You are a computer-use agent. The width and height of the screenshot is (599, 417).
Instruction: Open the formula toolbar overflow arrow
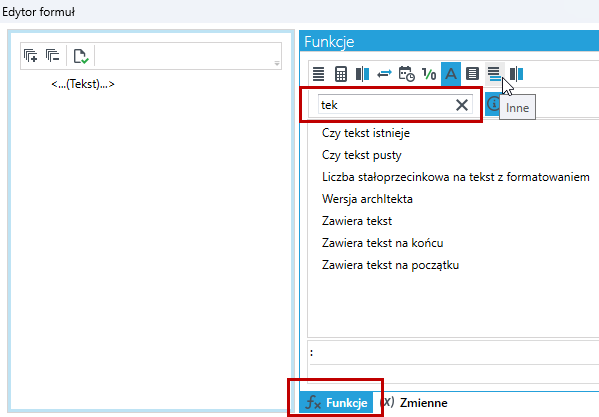(277, 63)
